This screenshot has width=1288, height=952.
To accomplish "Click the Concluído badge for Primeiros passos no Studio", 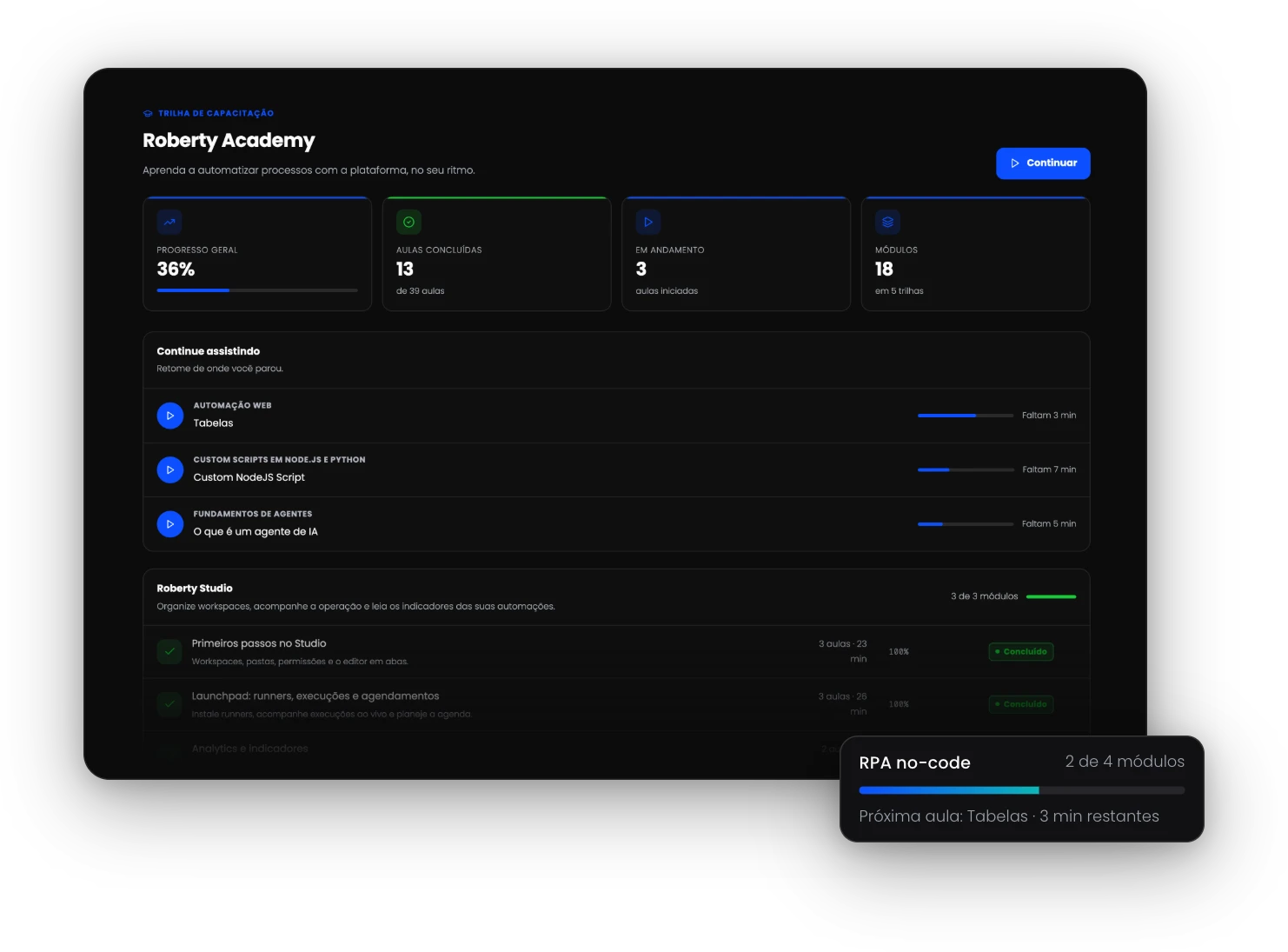I will [1021, 652].
